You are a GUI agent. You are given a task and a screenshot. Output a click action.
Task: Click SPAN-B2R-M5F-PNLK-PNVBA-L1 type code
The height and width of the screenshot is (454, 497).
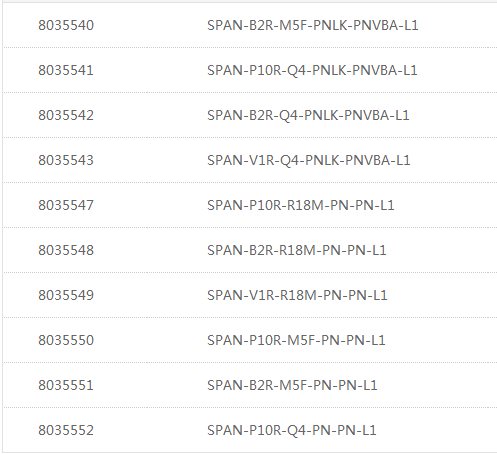click(313, 25)
